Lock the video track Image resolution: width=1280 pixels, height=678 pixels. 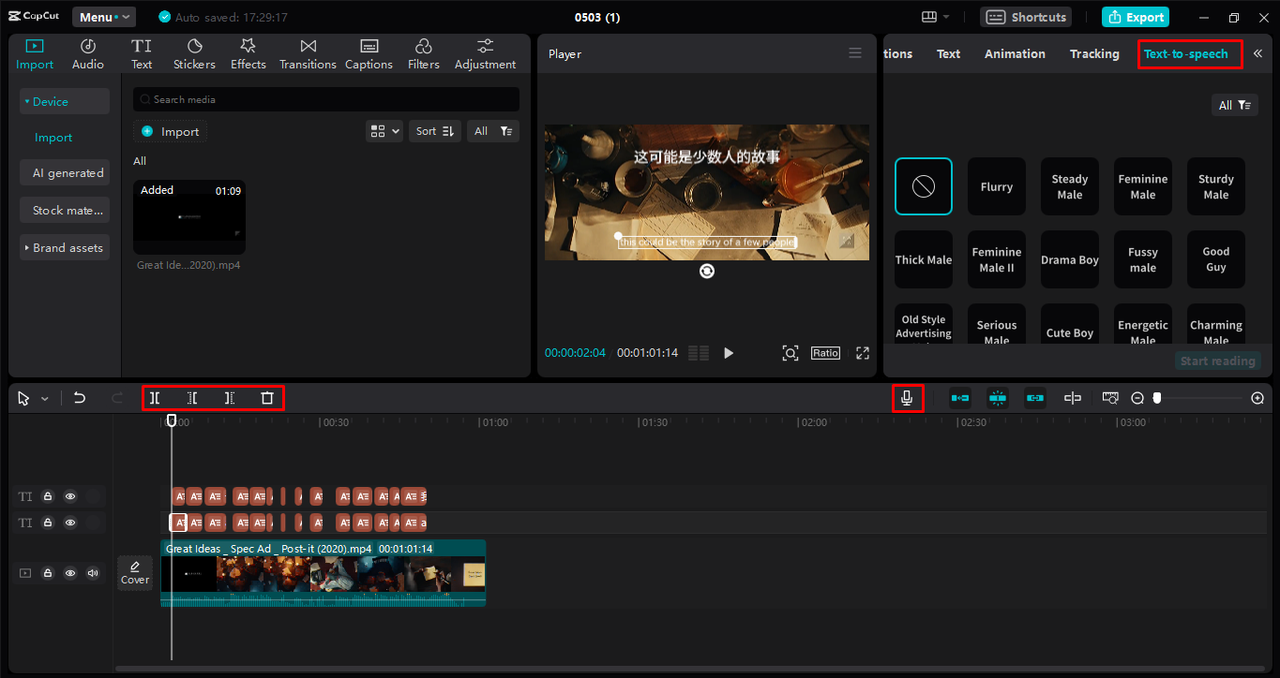point(47,573)
